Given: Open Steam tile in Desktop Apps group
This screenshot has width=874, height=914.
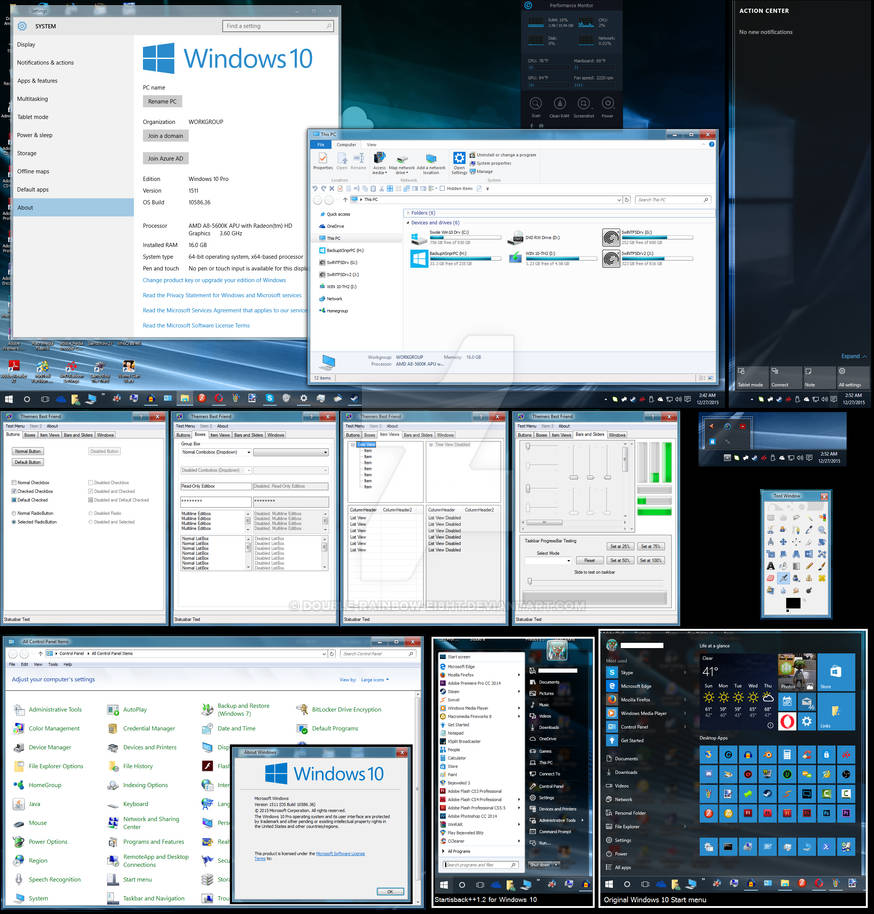Looking at the screenshot, I should [x=768, y=793].
